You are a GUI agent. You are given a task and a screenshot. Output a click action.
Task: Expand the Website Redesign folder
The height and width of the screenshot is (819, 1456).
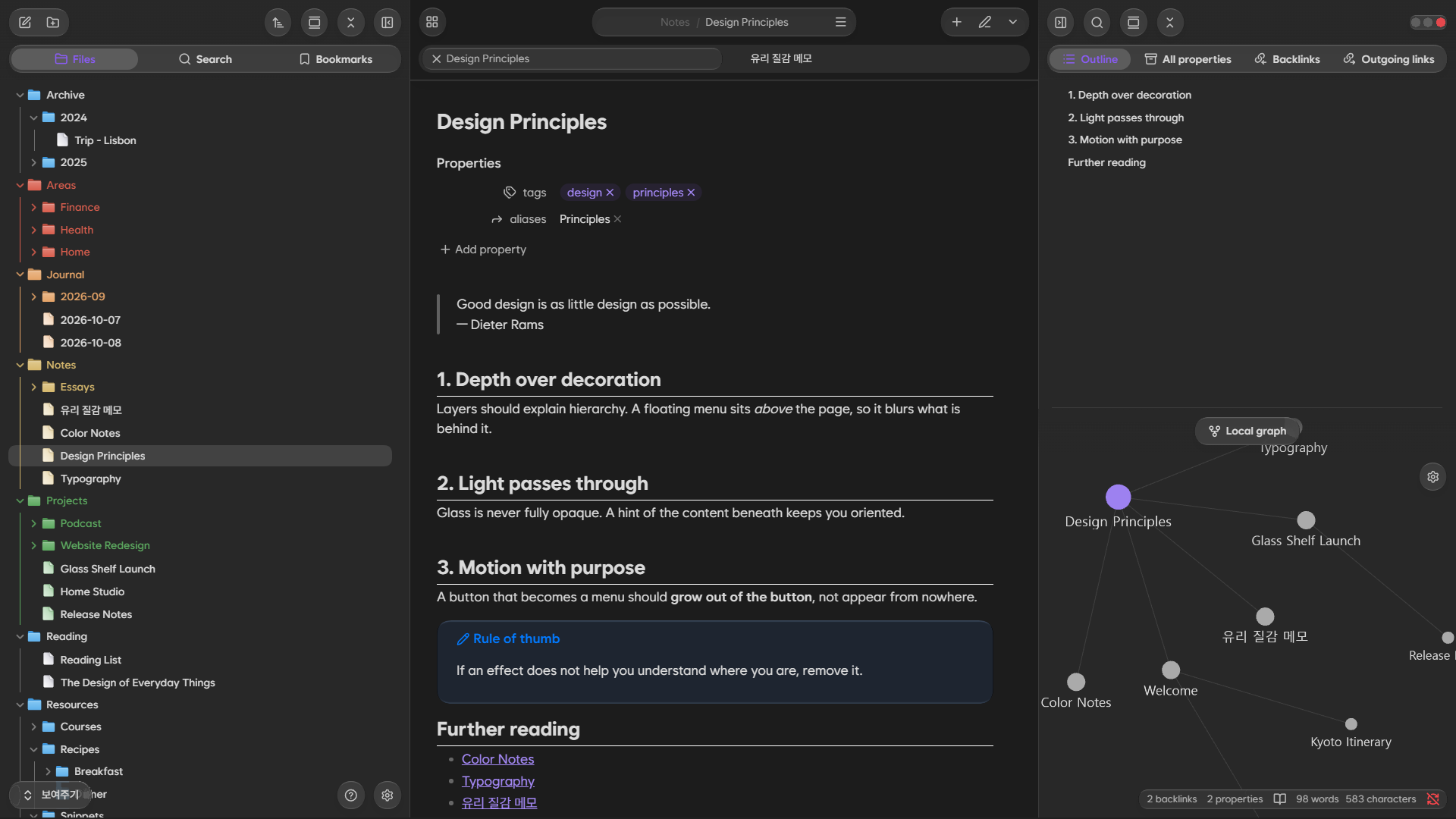pyautogui.click(x=33, y=545)
